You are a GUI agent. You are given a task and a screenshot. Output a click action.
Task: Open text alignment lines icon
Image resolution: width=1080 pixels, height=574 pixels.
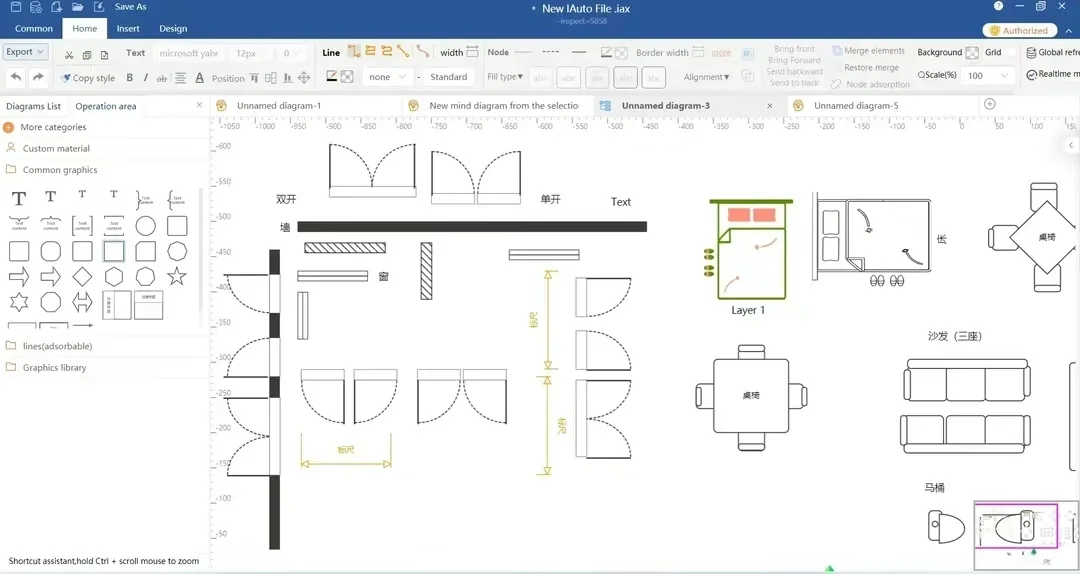pos(180,78)
